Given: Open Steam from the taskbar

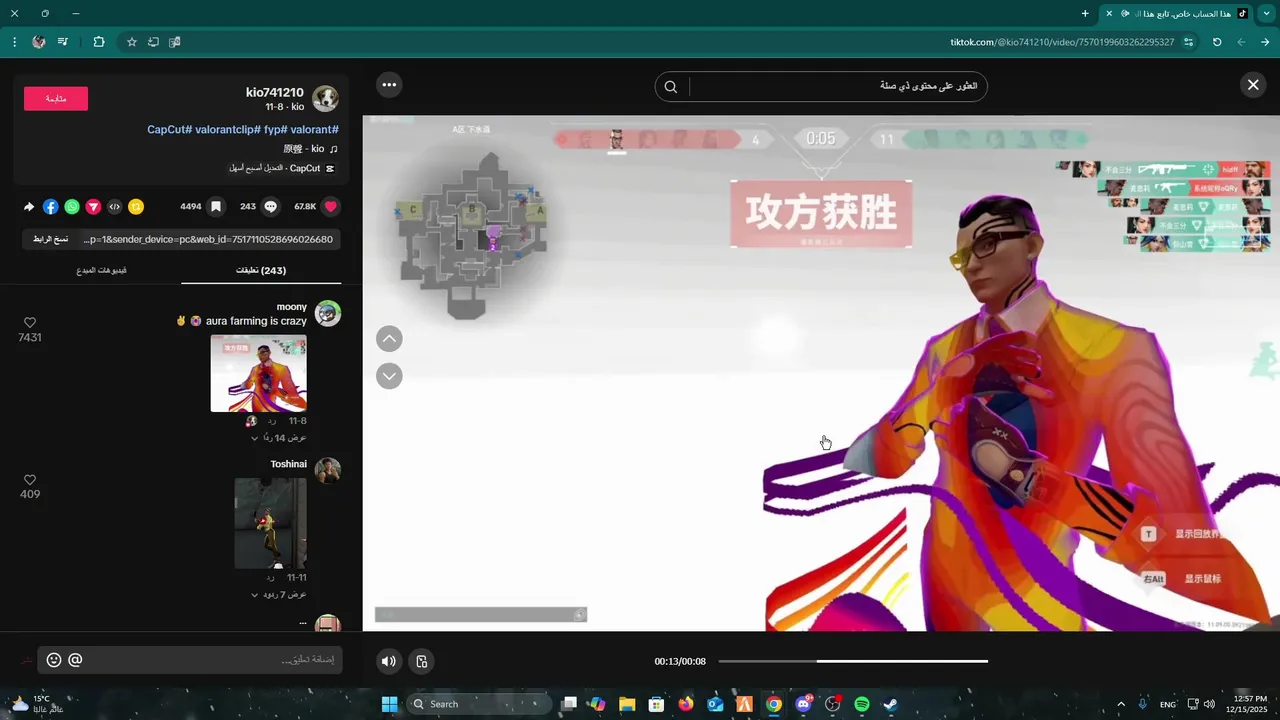Looking at the screenshot, I should tap(890, 704).
